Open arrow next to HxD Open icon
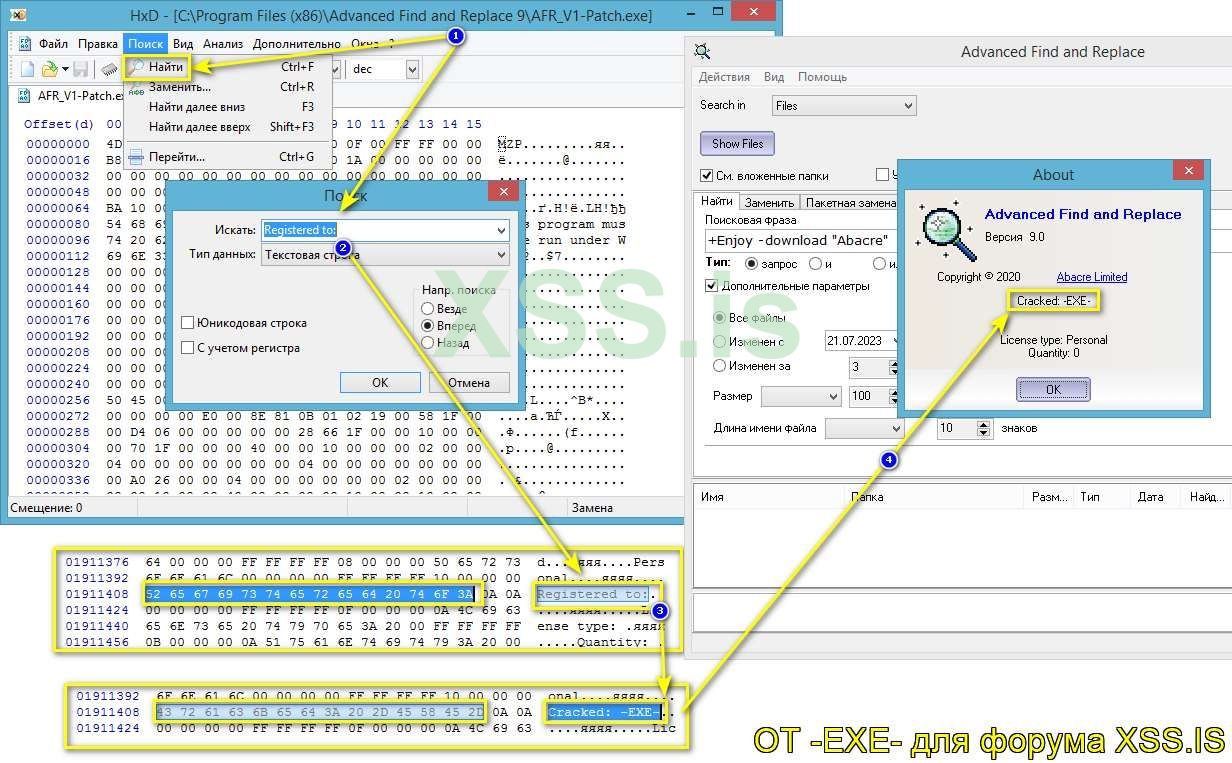The image size is (1232, 763). coord(65,69)
